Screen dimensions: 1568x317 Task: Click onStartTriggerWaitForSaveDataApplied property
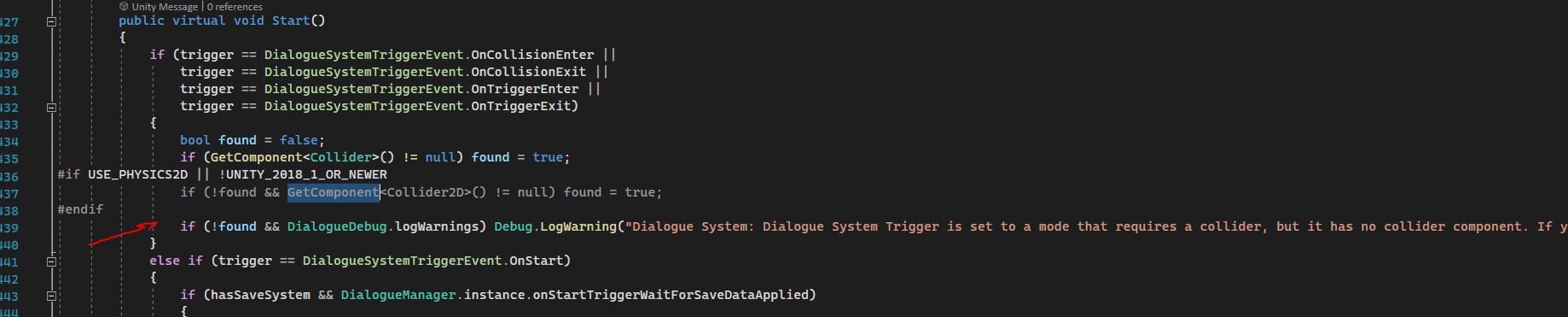tap(671, 295)
